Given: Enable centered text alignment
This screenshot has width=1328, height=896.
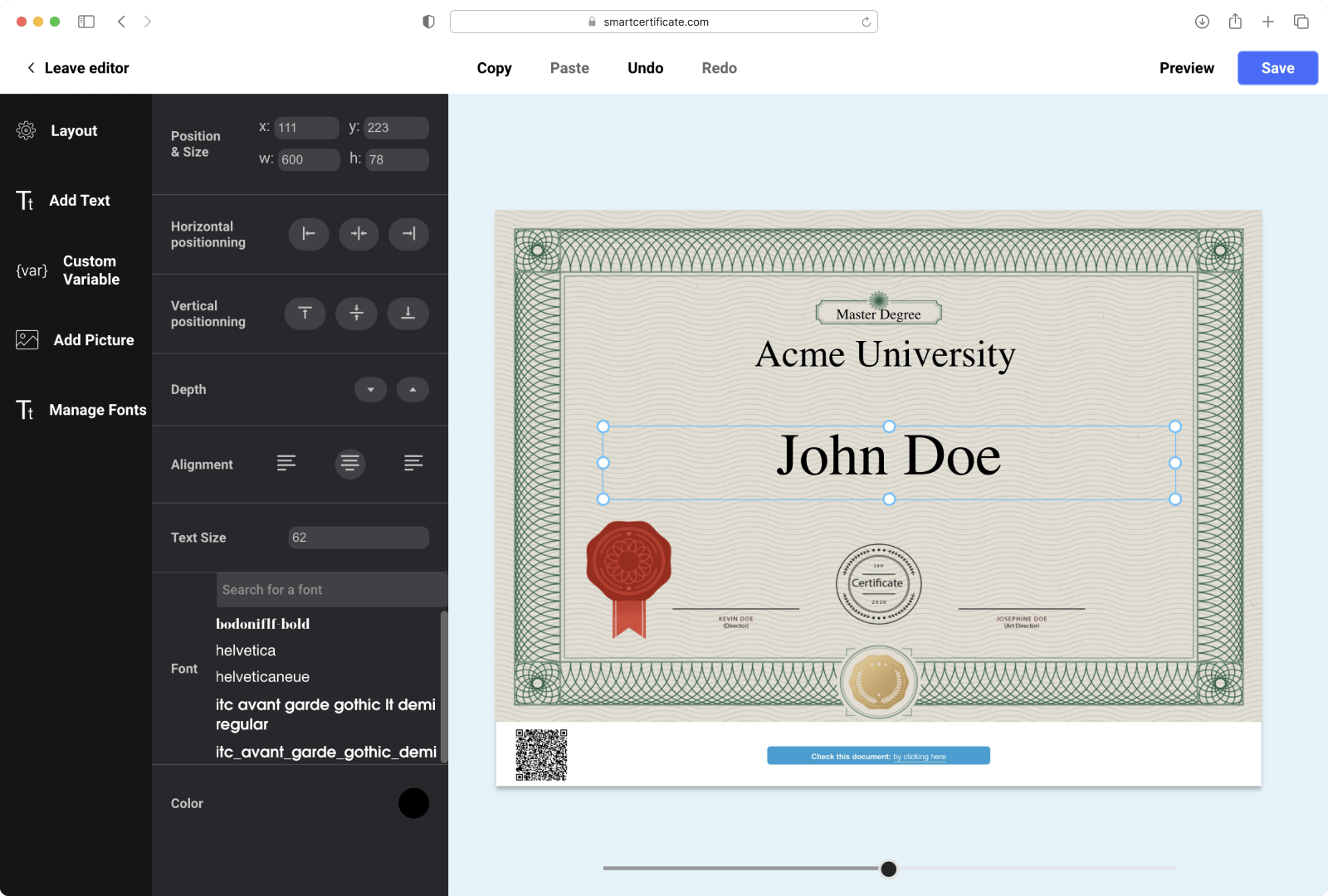Looking at the screenshot, I should point(349,464).
